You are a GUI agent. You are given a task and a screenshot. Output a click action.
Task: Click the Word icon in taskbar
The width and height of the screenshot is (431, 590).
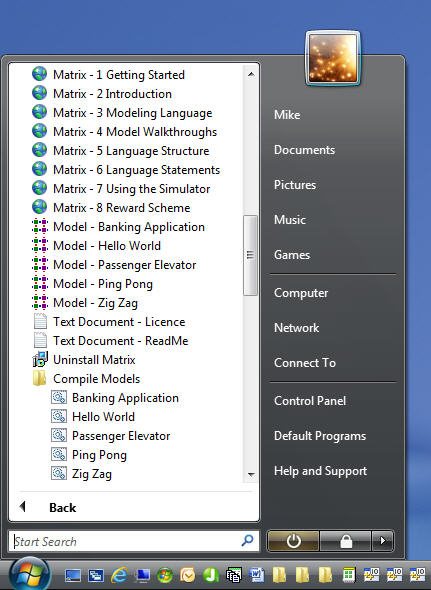pyautogui.click(x=256, y=575)
